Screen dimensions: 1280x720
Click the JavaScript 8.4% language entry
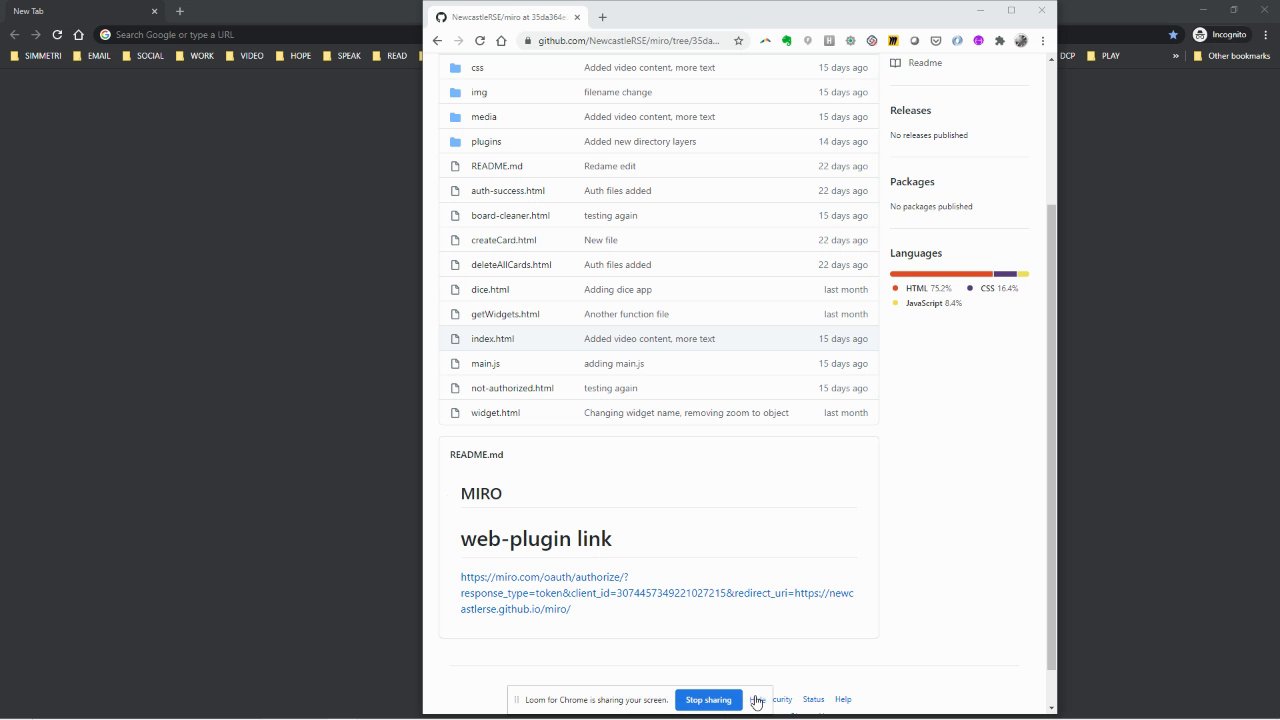coord(927,303)
